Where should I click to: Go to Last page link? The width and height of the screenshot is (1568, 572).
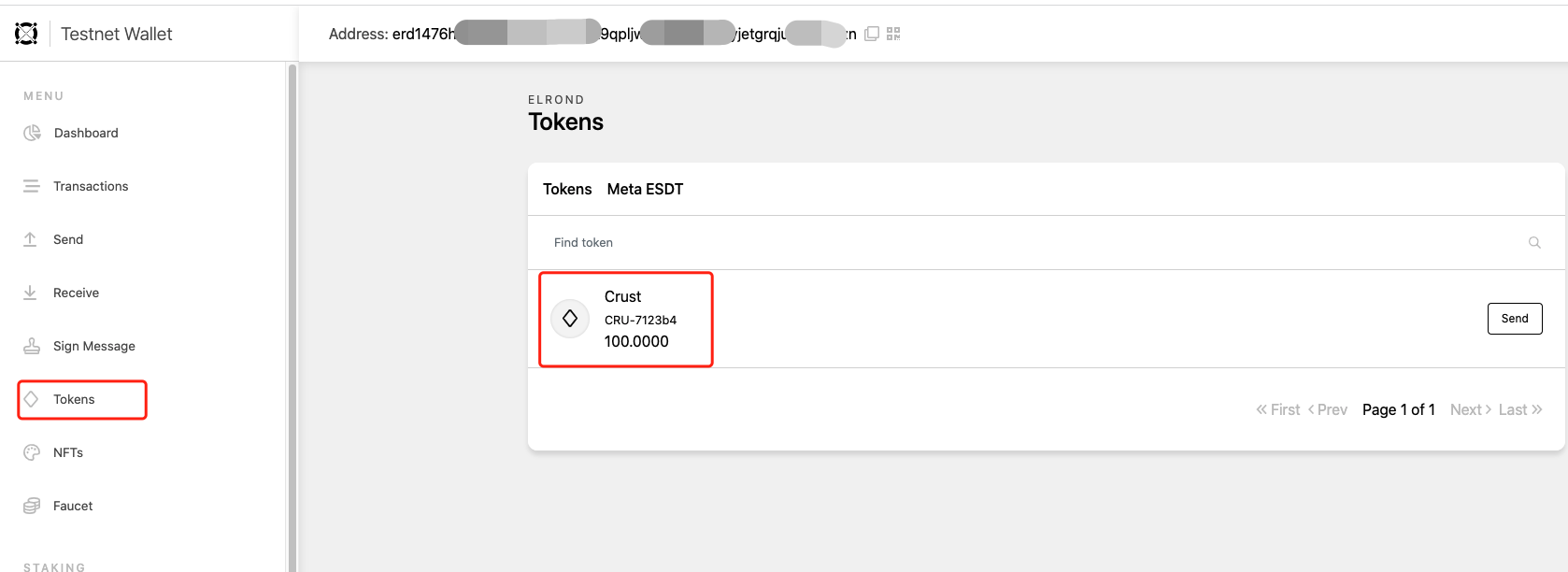point(1520,409)
